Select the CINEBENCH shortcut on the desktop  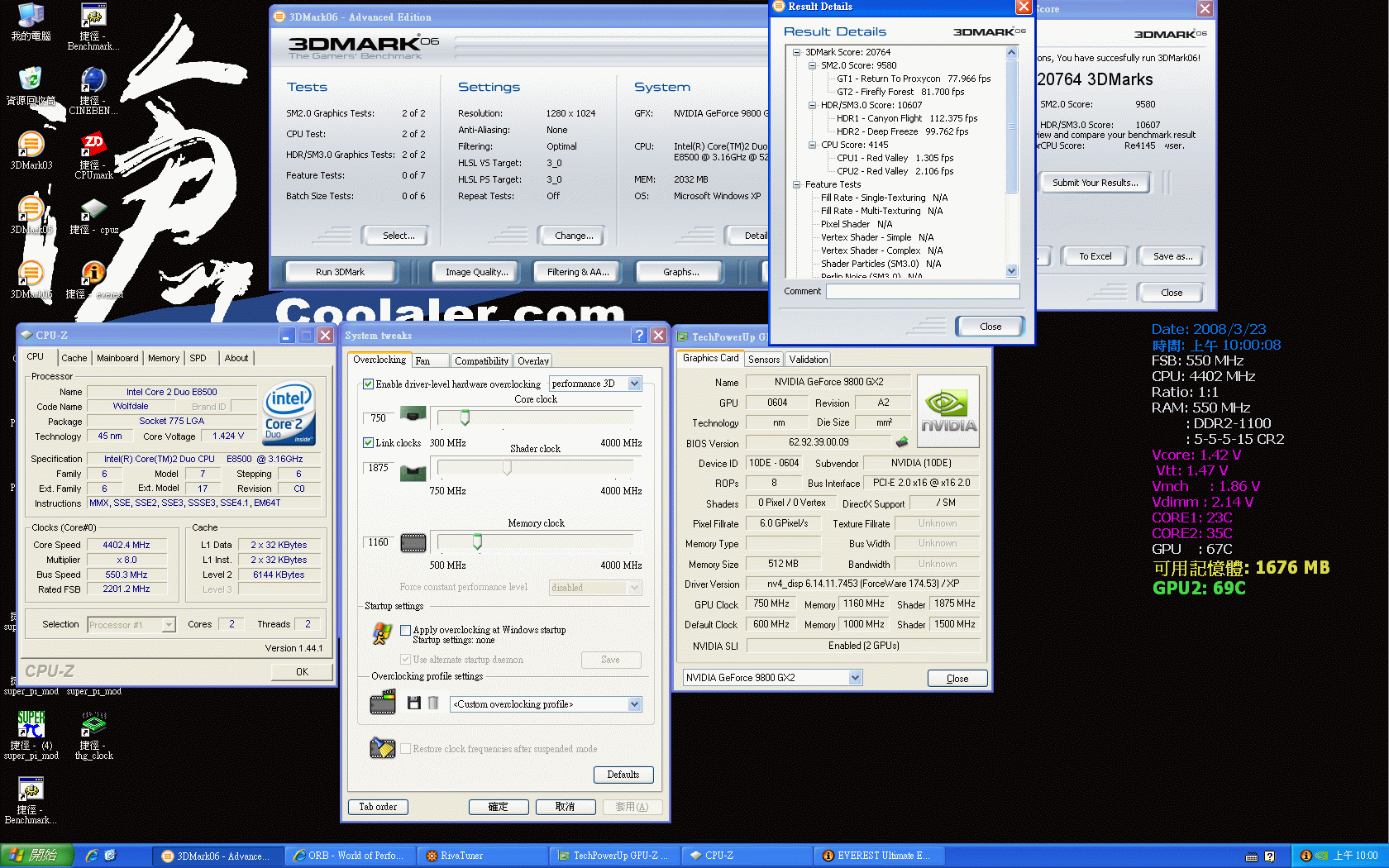coord(93,91)
